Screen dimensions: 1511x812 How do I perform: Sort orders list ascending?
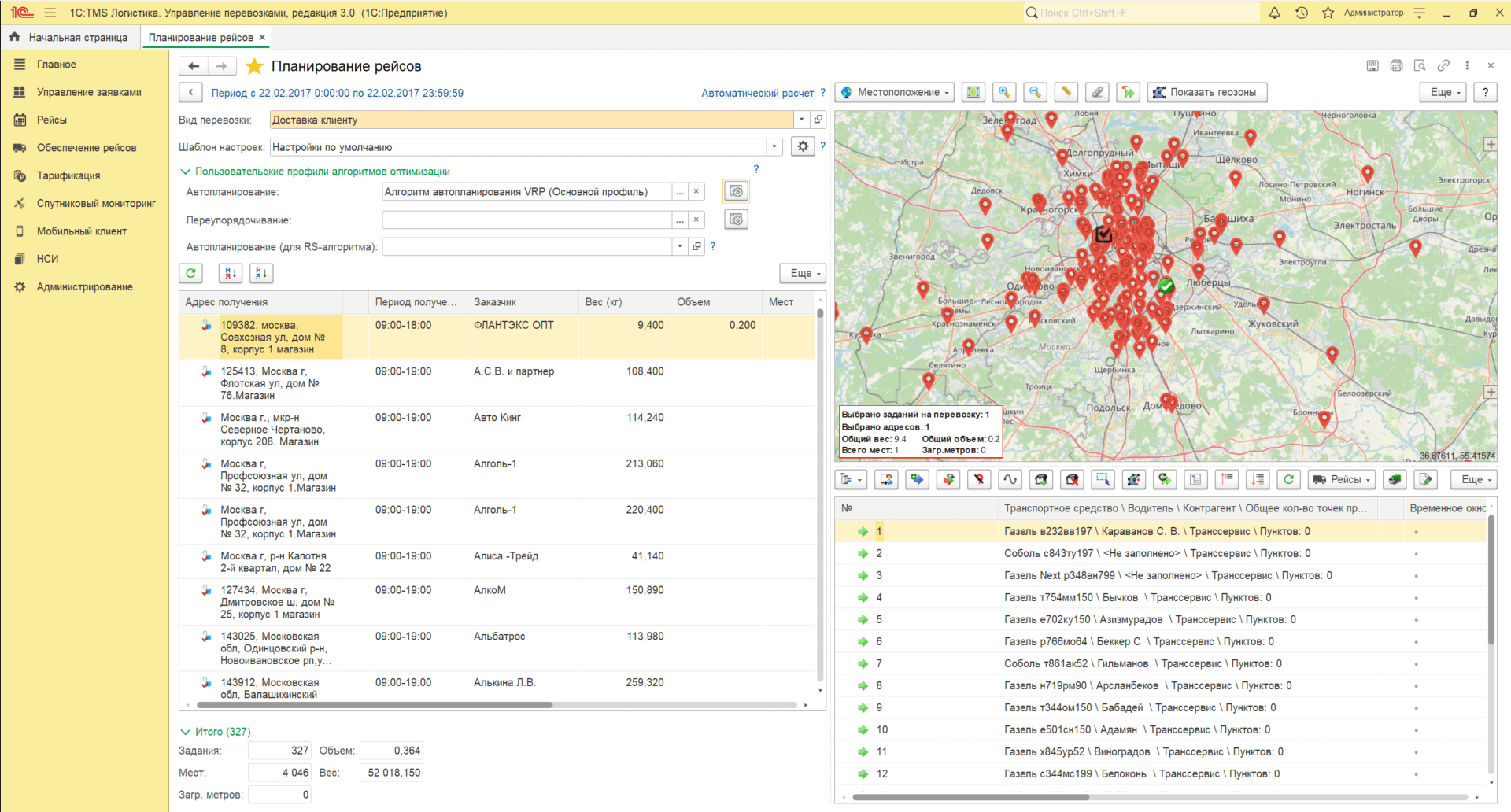click(231, 273)
